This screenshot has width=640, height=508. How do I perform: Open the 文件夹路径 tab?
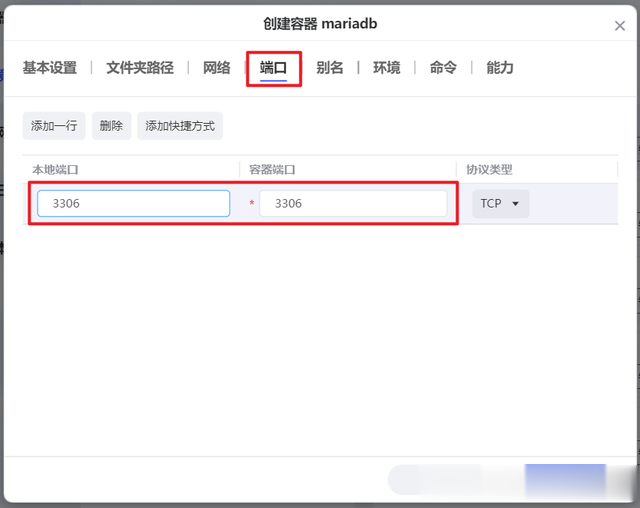(x=140, y=68)
